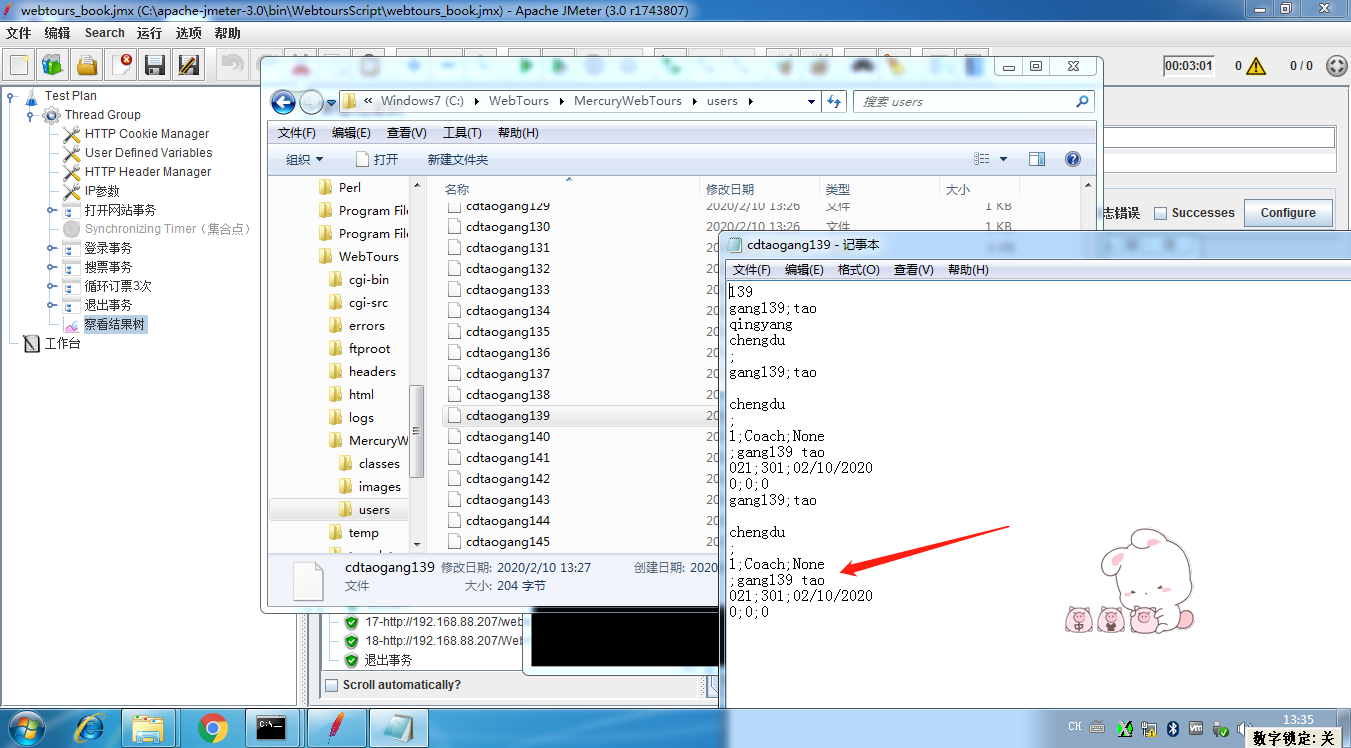1351x748 pixels.
Task: Click Notepad taskbar icon
Action: pyautogui.click(x=398, y=728)
